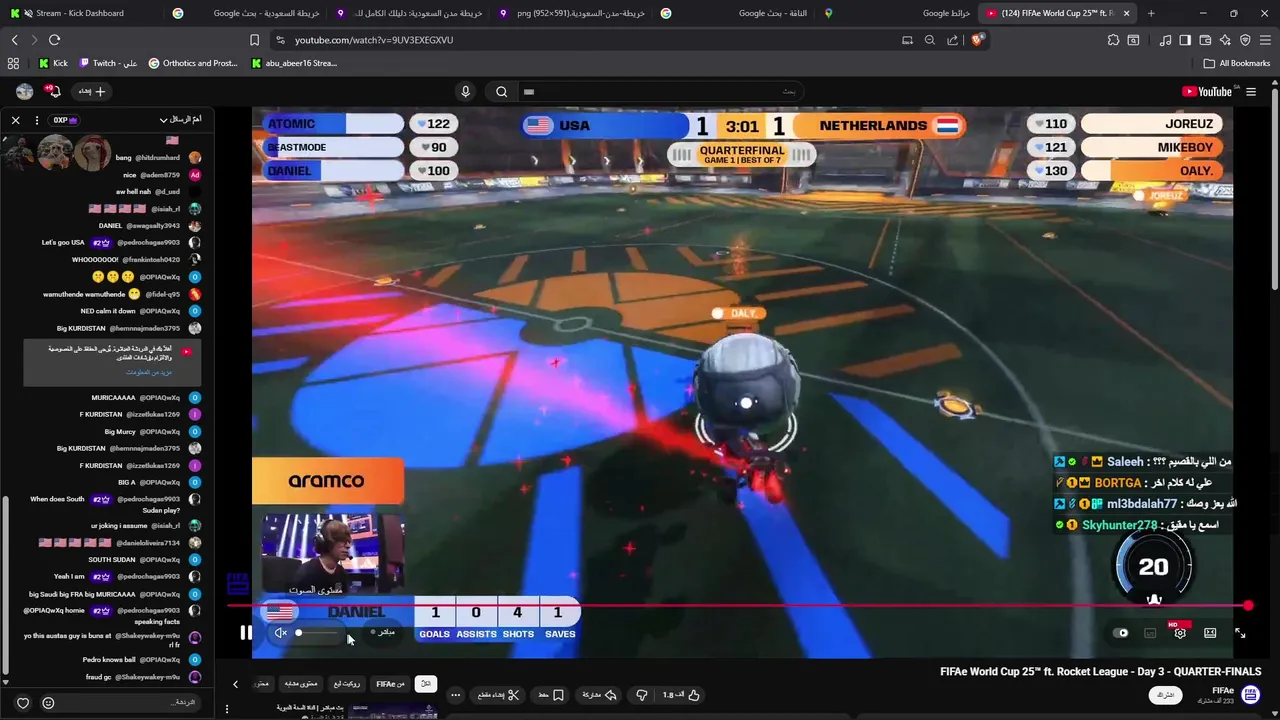Click the heart reaction icon in chat

(23, 703)
